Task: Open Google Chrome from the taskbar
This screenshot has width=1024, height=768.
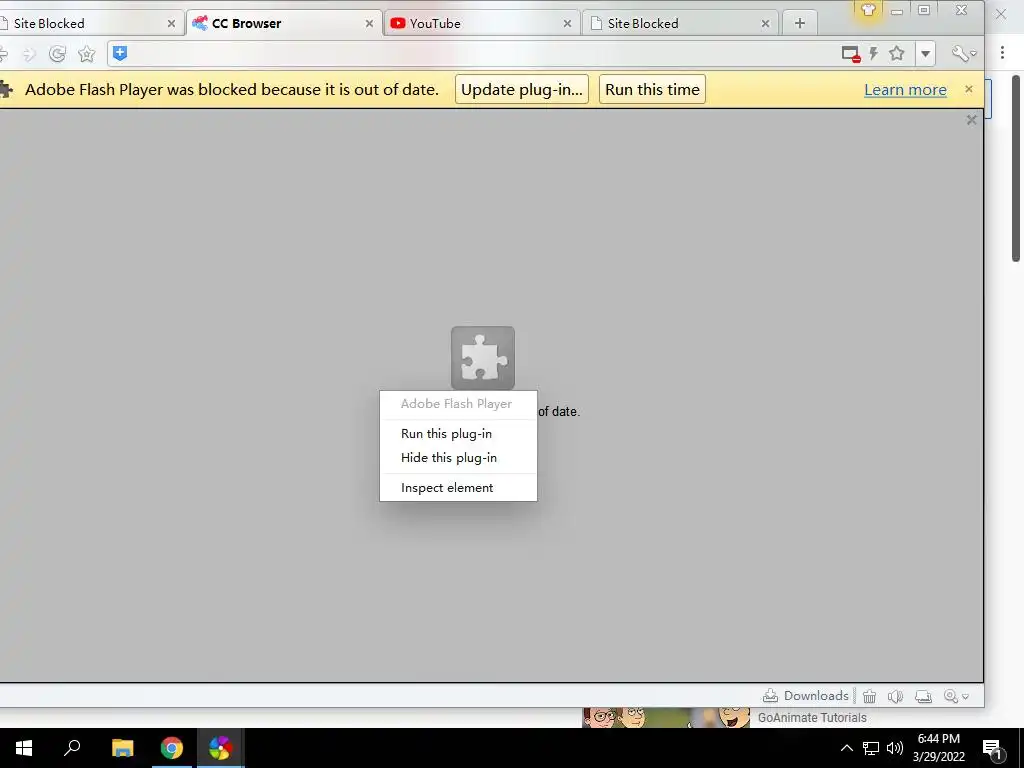Action: coord(172,748)
